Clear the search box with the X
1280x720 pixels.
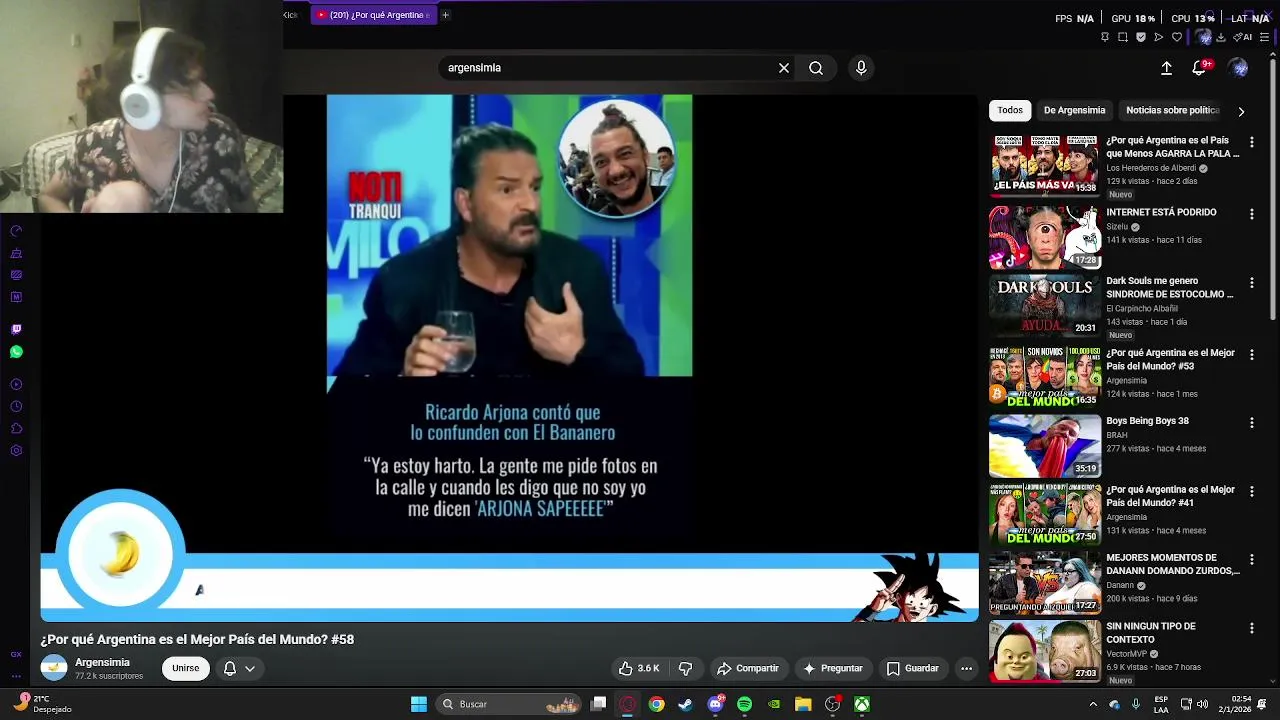pos(784,68)
